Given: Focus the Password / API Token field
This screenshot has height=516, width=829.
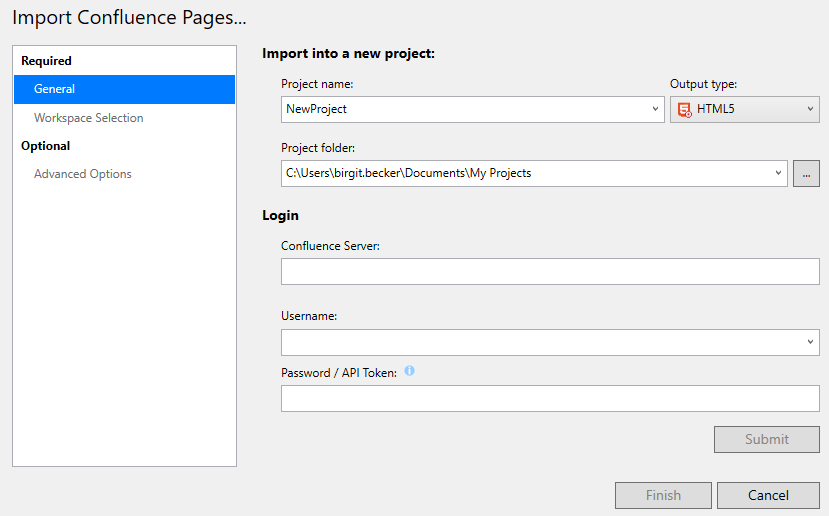Looking at the screenshot, I should [x=550, y=399].
